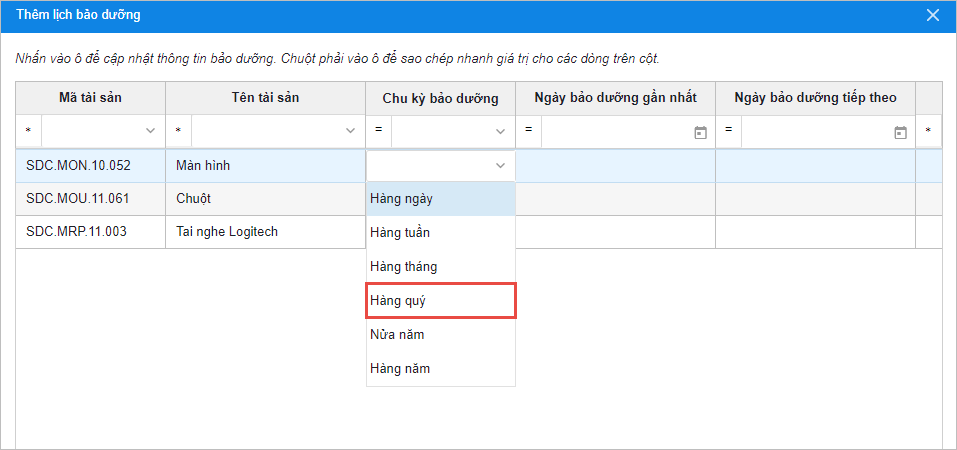Collapse the open cycle dropdown in Màn hình row

click(x=500, y=165)
